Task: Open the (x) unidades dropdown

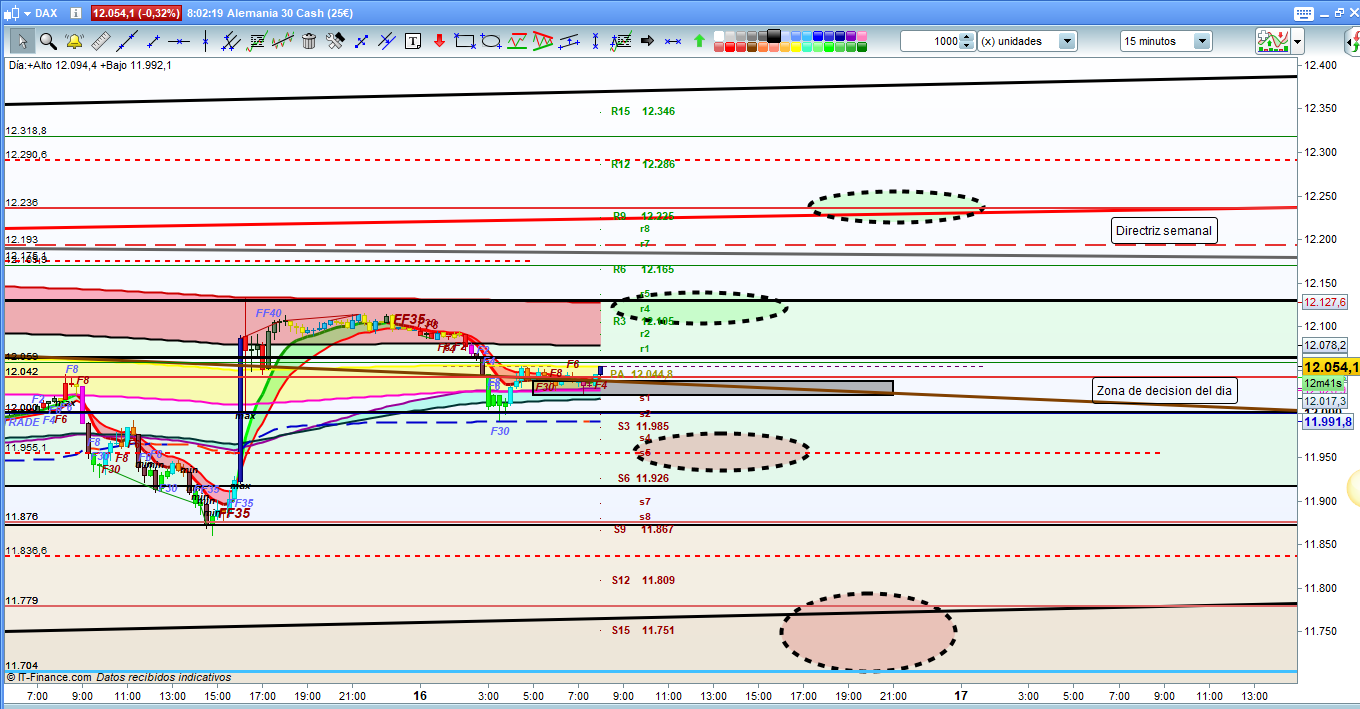Action: point(1067,41)
